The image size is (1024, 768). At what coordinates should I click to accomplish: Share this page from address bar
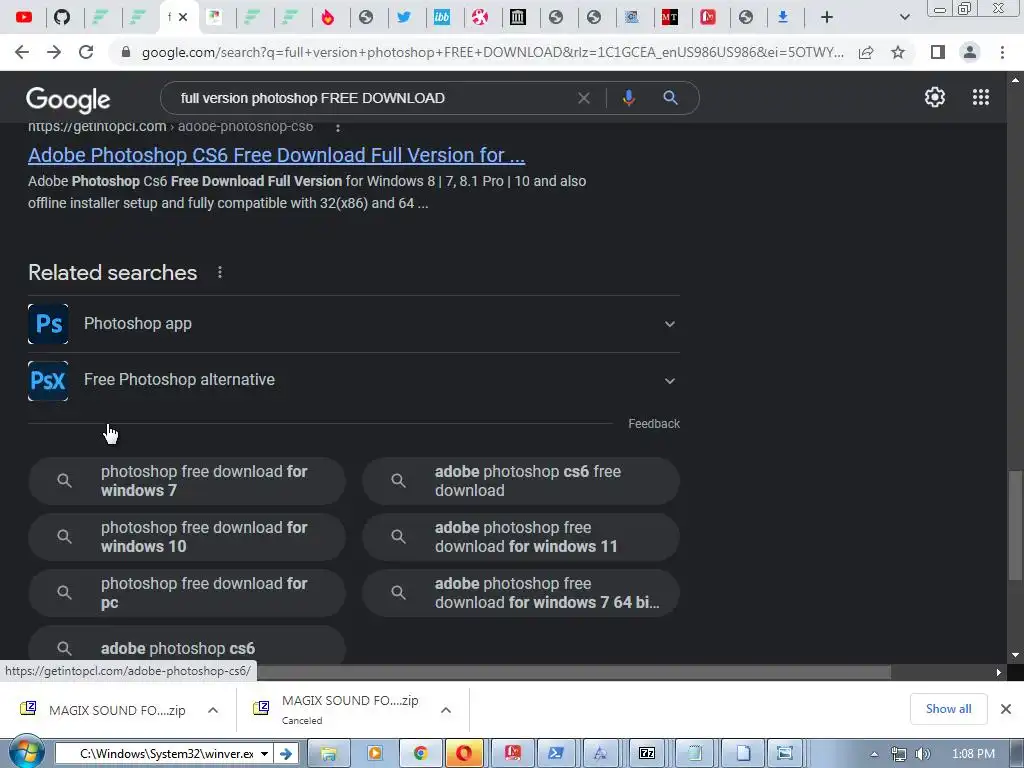(866, 52)
